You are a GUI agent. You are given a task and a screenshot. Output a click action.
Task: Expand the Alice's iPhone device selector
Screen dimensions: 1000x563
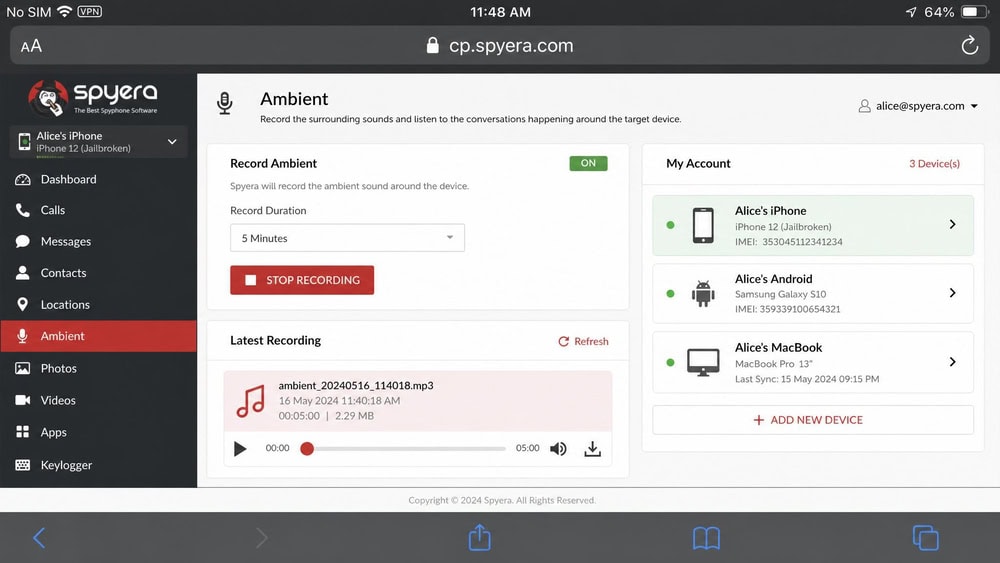98,142
